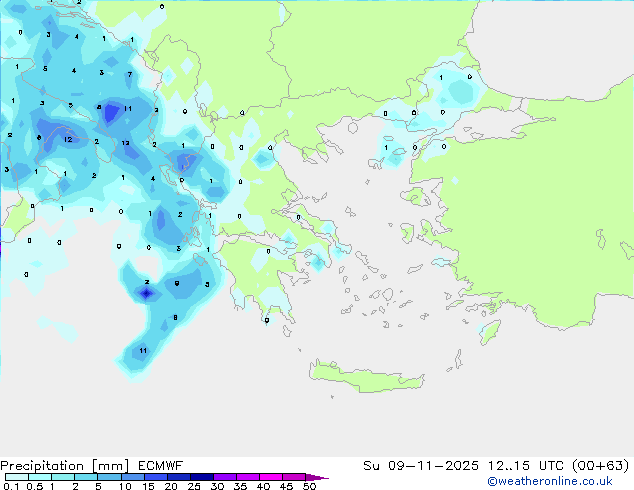This screenshot has width=634, height=490.
Task: Select the 35–40 mm legend color swatch
Action: click(x=247, y=477)
